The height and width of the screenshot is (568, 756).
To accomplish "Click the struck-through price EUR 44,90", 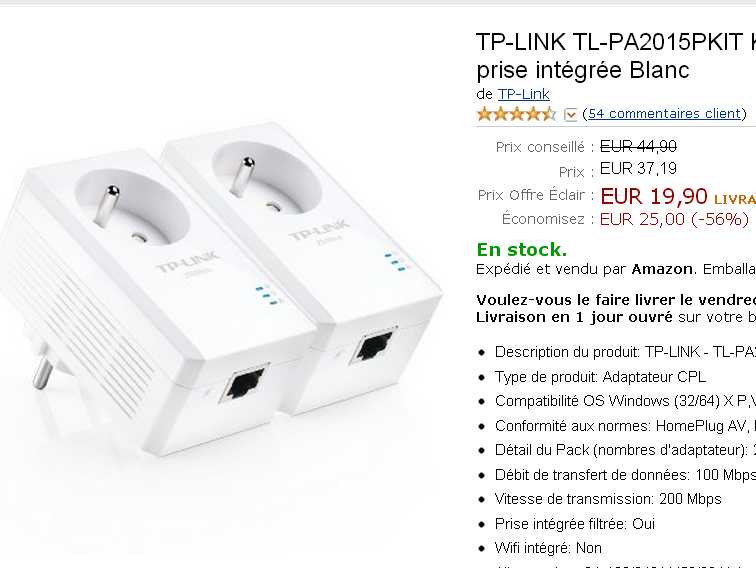I will click(x=638, y=146).
